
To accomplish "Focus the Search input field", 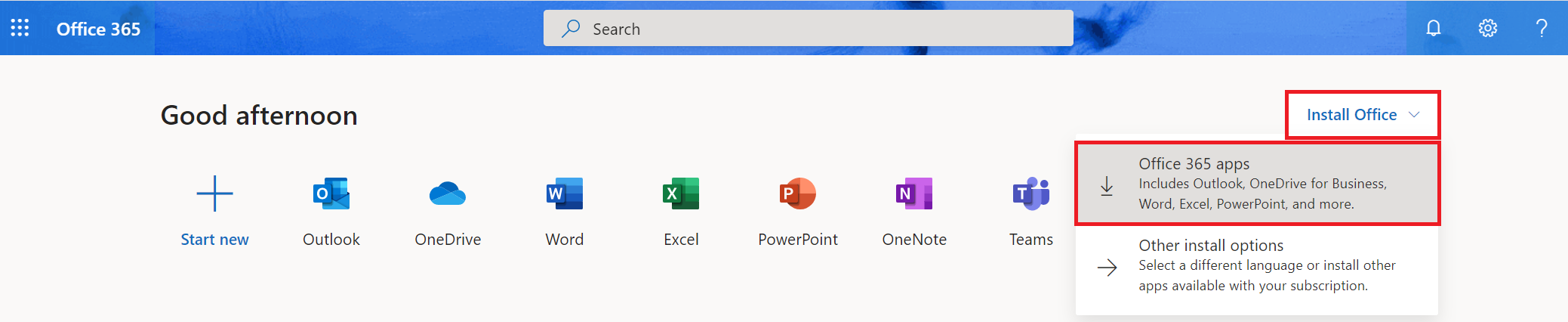I will [808, 29].
